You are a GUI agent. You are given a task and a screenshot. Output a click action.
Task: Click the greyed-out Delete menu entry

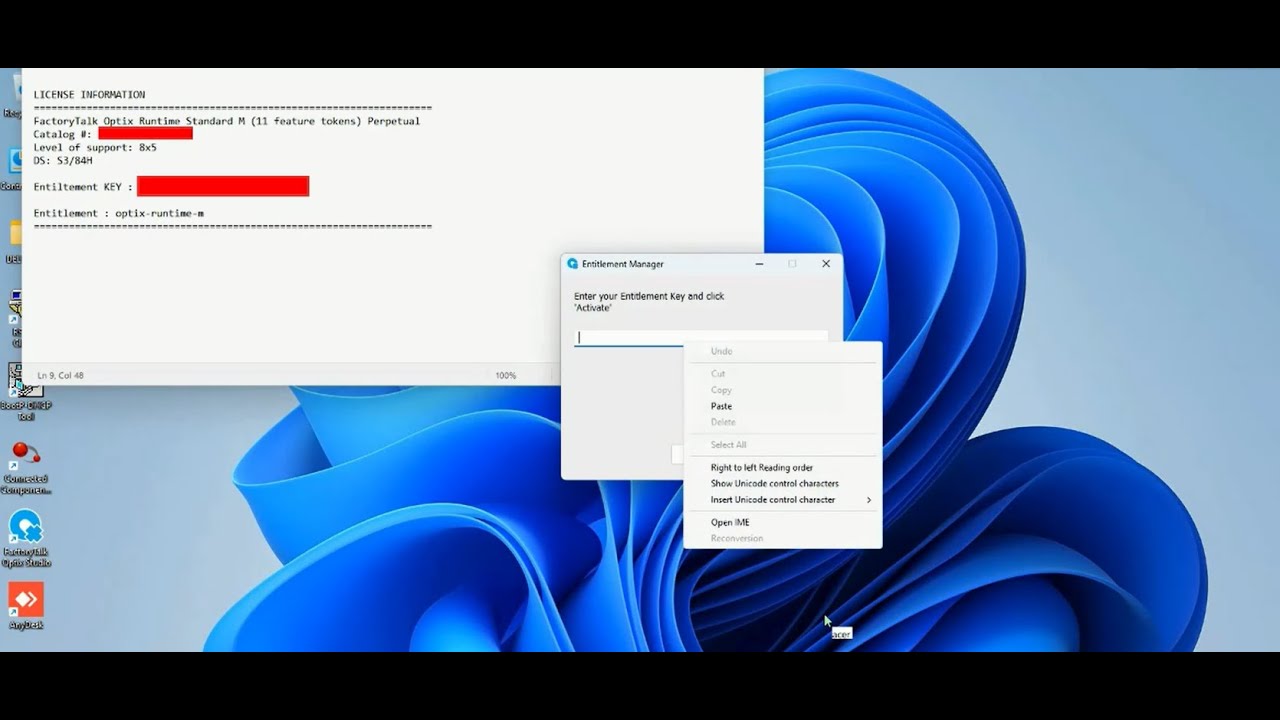723,422
